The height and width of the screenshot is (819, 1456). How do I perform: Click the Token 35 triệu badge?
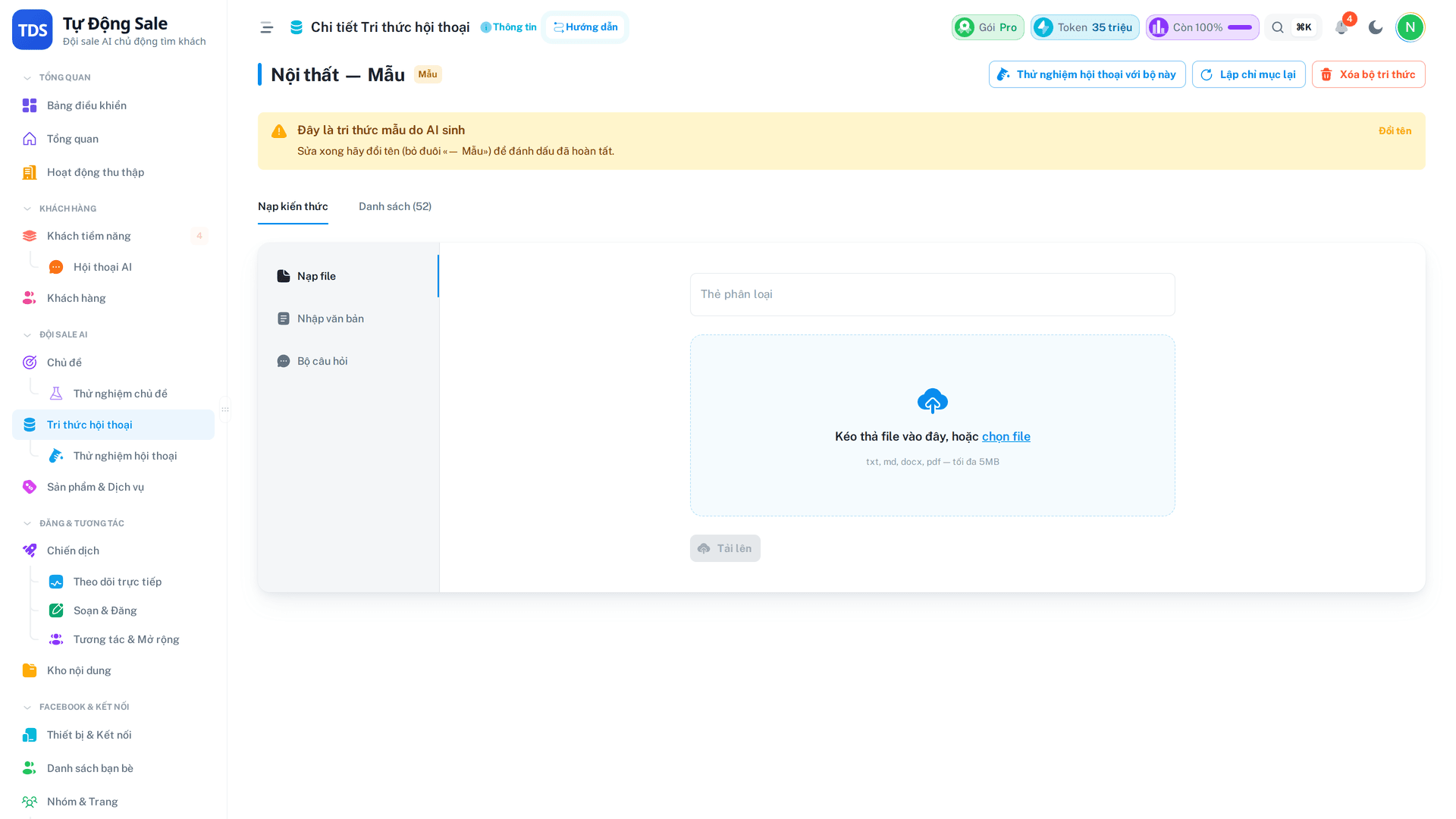click(x=1084, y=27)
